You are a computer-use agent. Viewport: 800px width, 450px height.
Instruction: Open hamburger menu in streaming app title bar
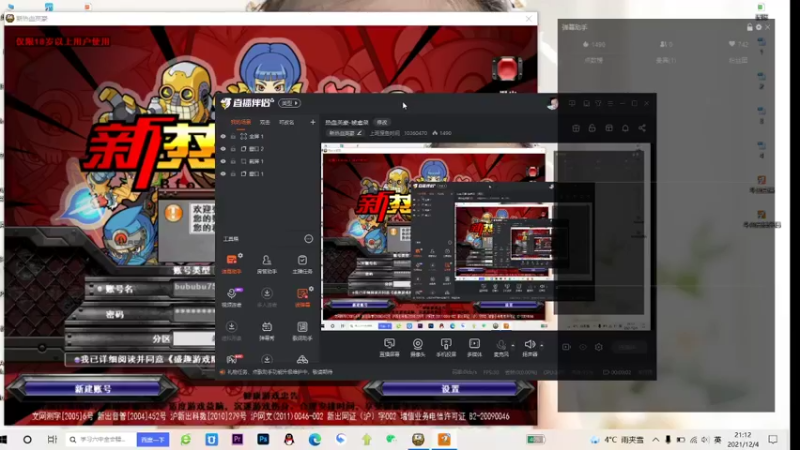coord(610,103)
